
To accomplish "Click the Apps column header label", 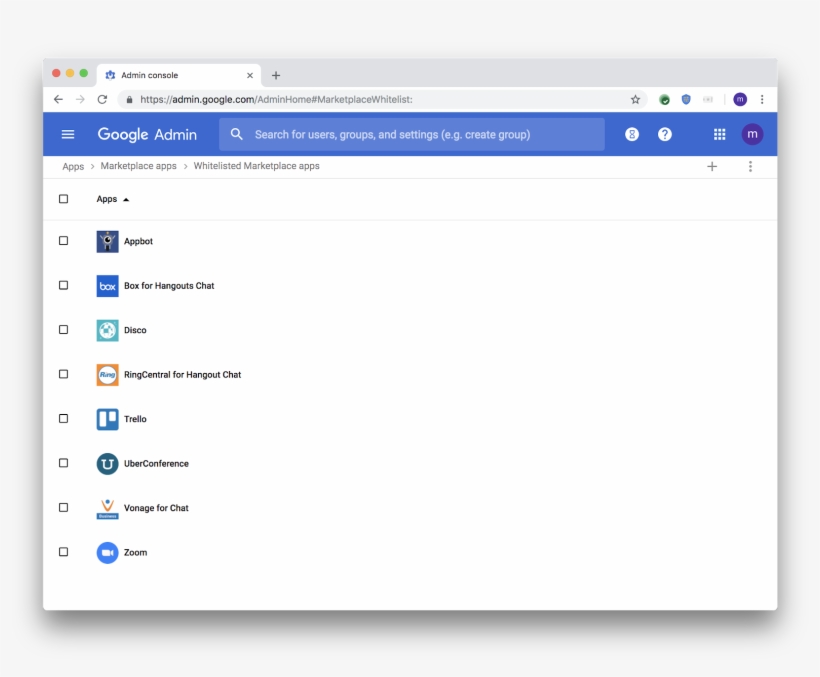I will click(107, 199).
